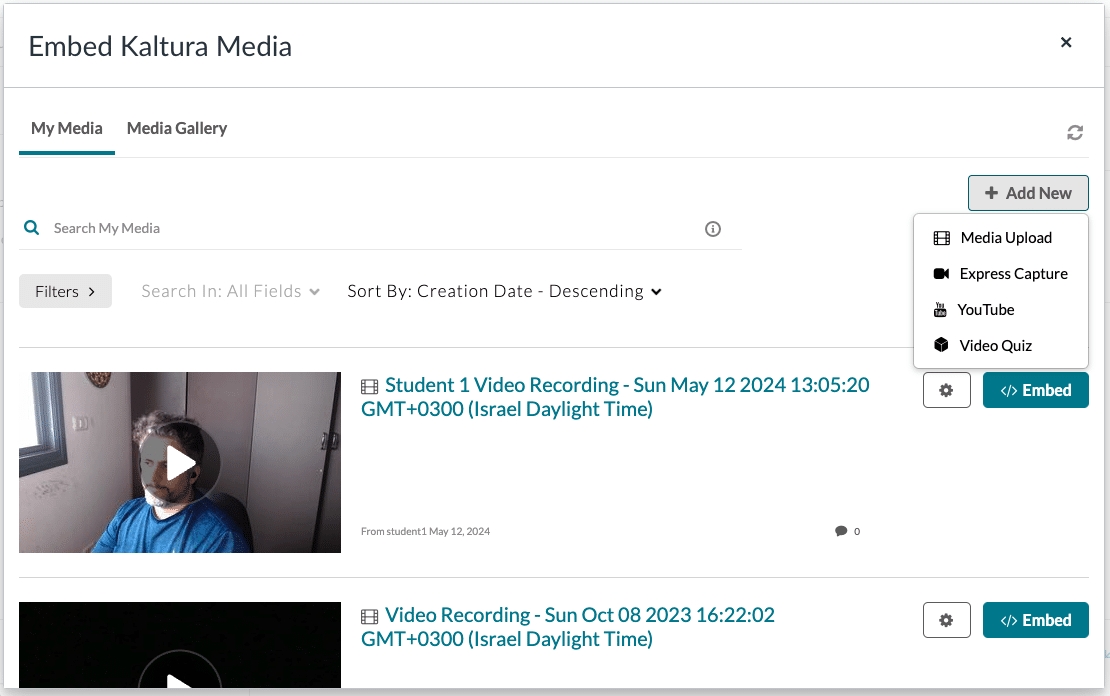Click the refresh icon near the tabs
Viewport: 1110px width, 696px height.
(1075, 133)
